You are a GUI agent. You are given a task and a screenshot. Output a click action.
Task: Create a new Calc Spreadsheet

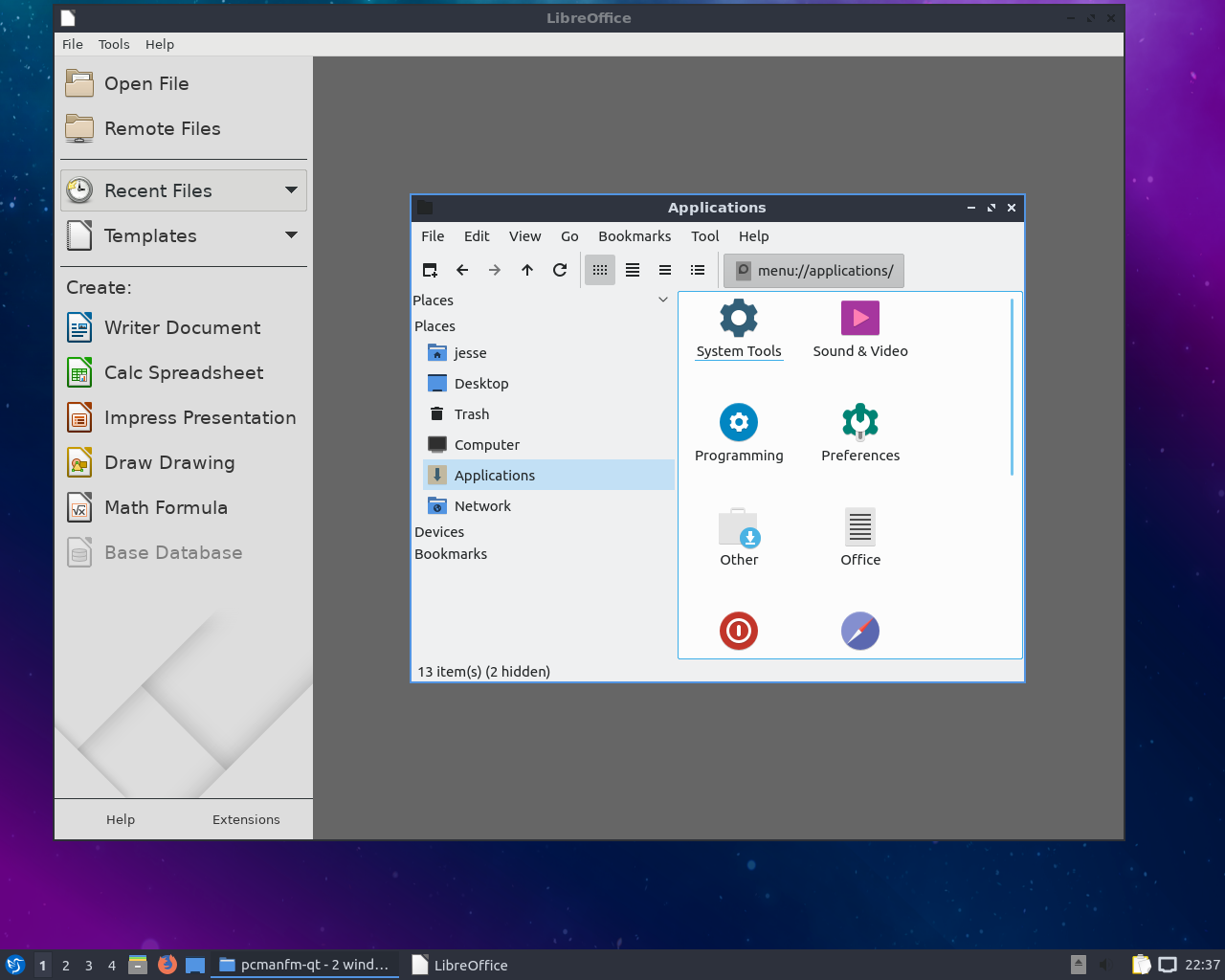184,372
